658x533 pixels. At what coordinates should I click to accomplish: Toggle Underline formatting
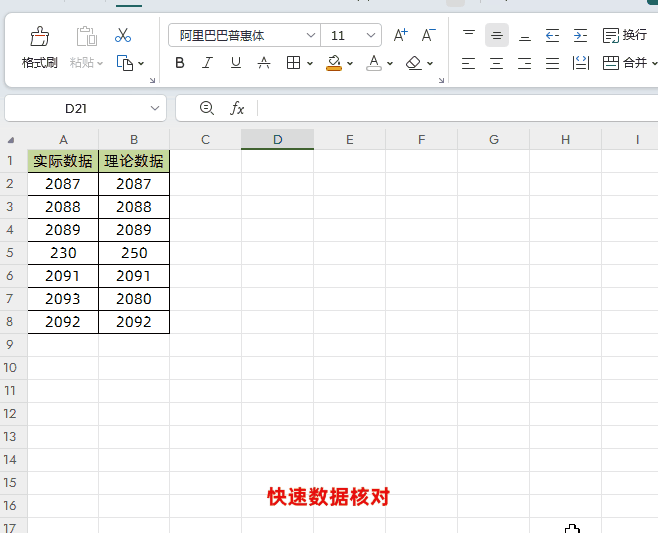[x=236, y=63]
